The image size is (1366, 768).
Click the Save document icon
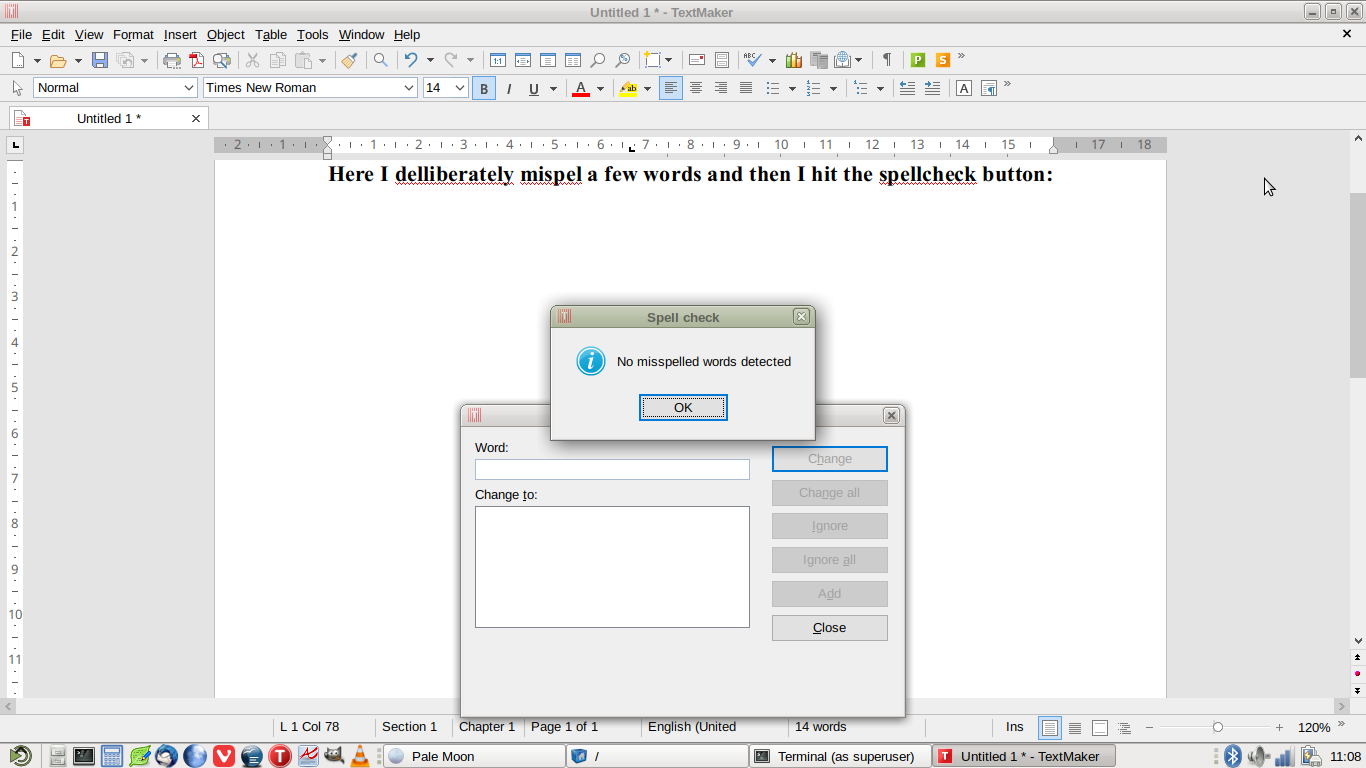tap(100, 60)
